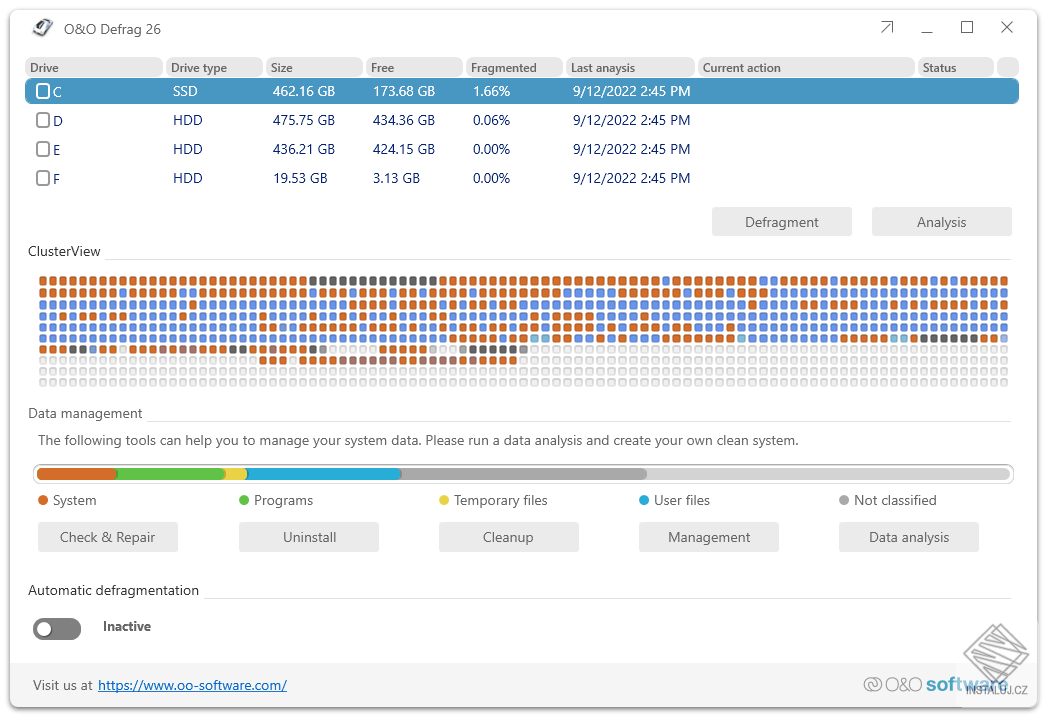
Task: Open the Uninstall tool
Action: [308, 537]
